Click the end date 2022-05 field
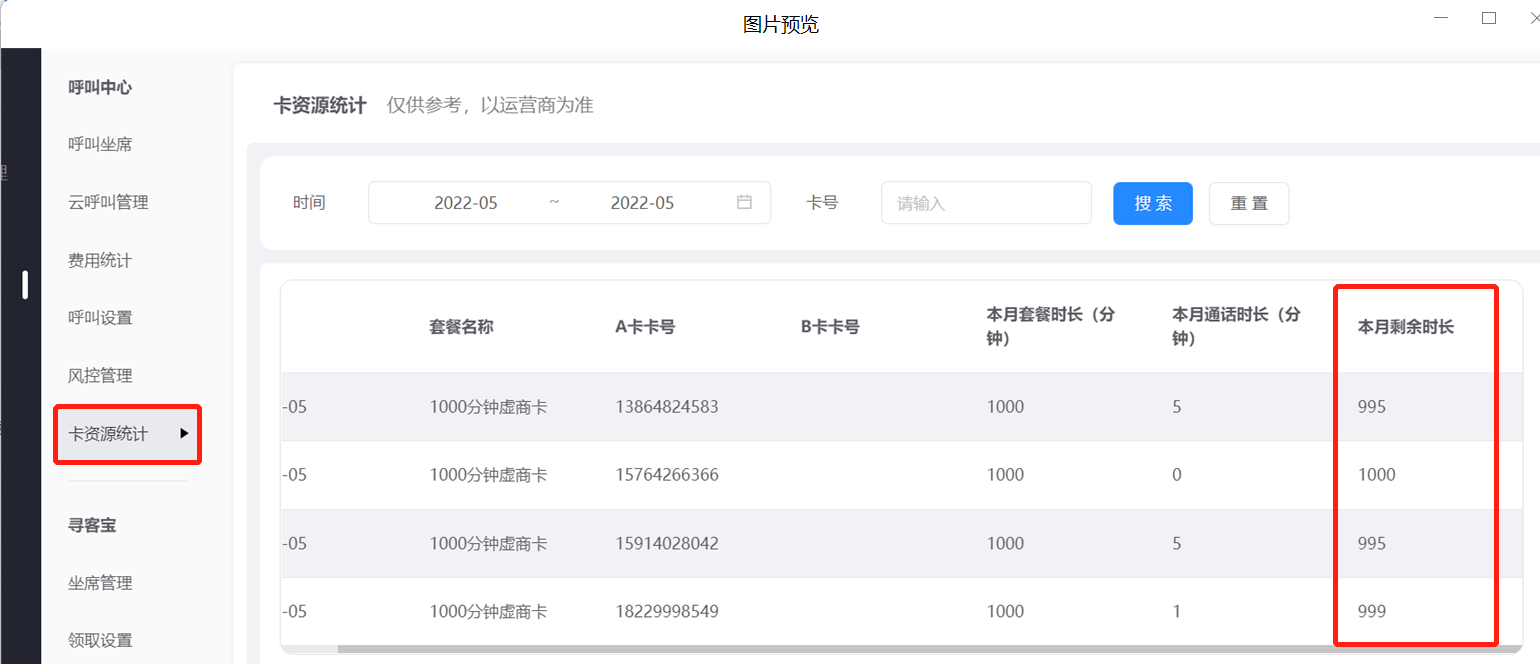This screenshot has width=1540, height=664. pyautogui.click(x=642, y=203)
